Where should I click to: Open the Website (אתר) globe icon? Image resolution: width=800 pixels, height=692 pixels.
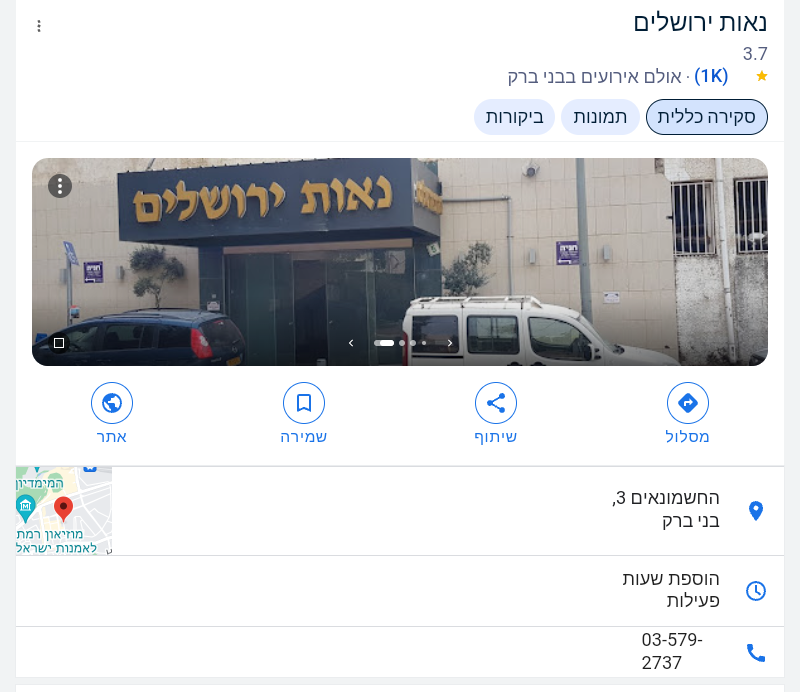(x=112, y=403)
